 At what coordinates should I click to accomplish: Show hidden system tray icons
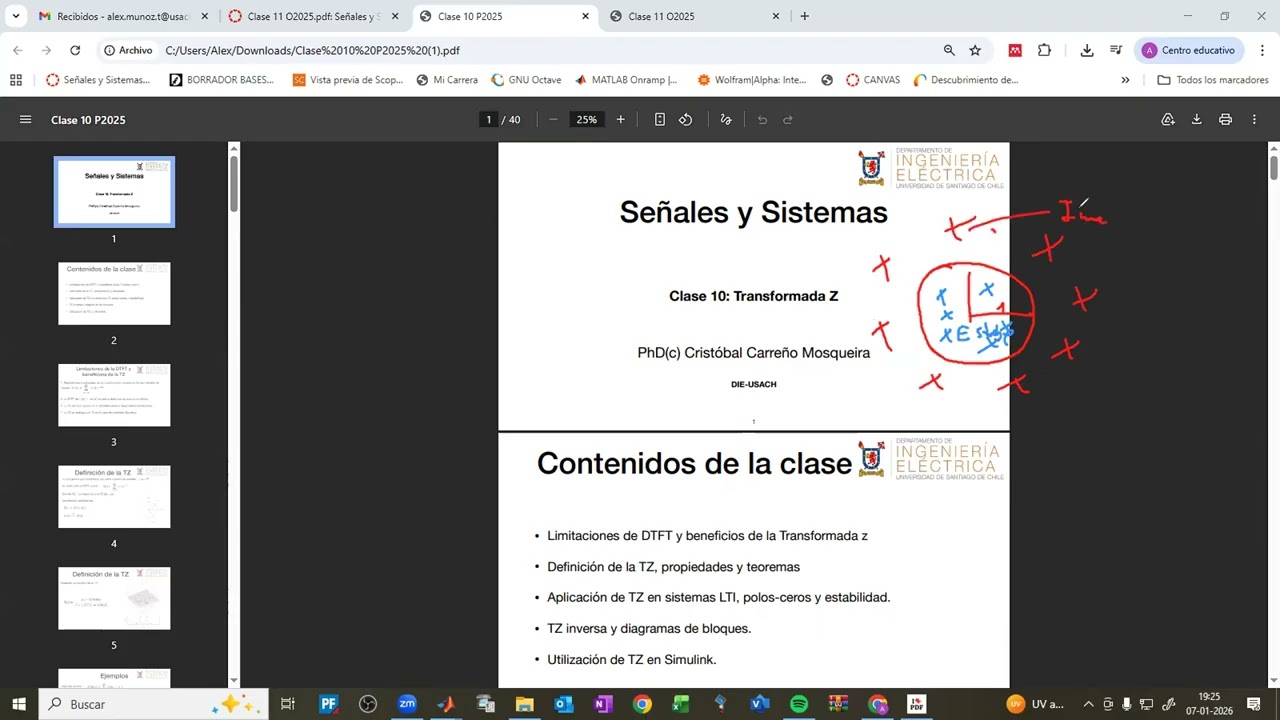pos(1088,704)
